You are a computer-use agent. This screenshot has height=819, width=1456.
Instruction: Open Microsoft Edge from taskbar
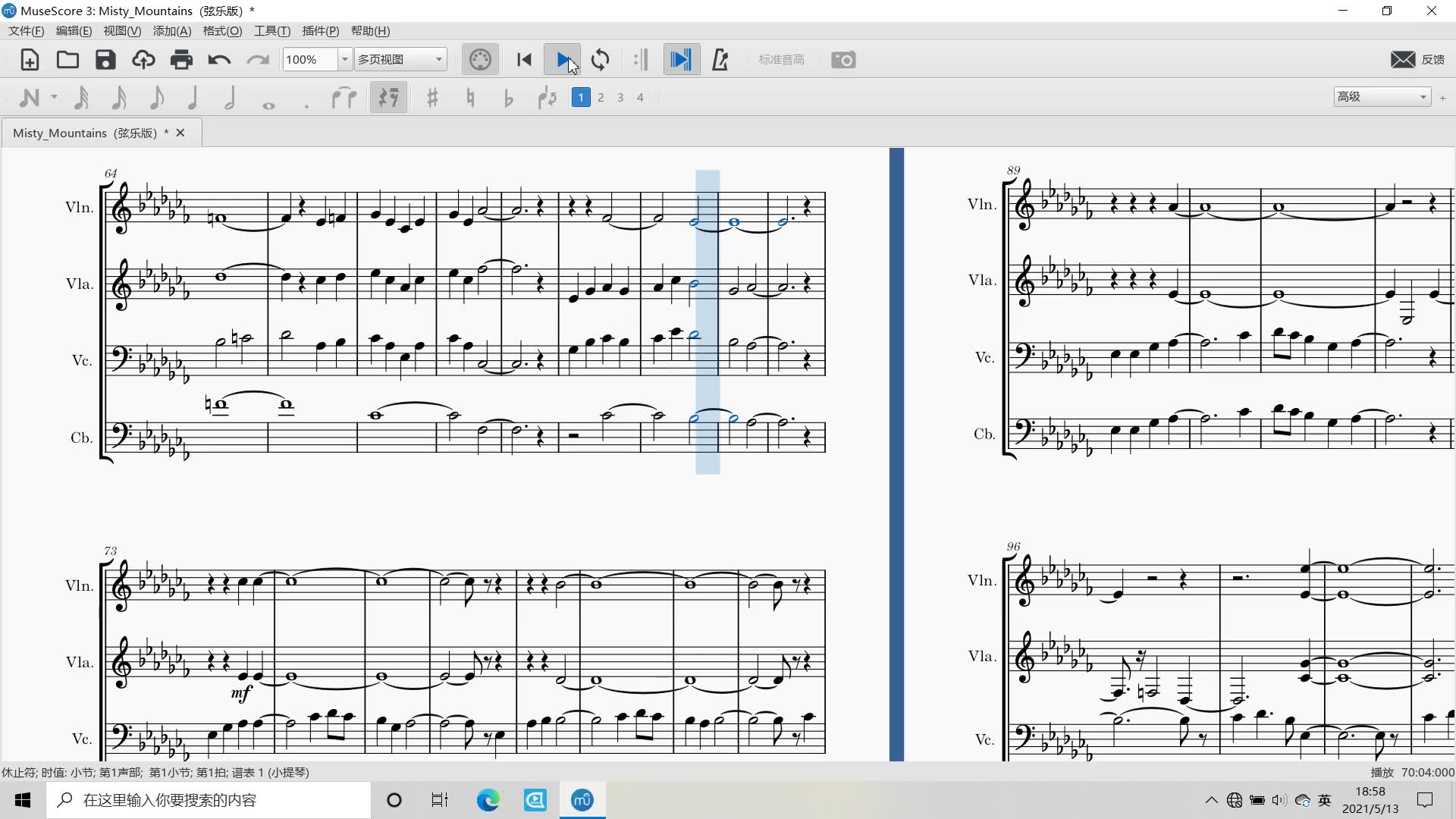pyautogui.click(x=488, y=800)
